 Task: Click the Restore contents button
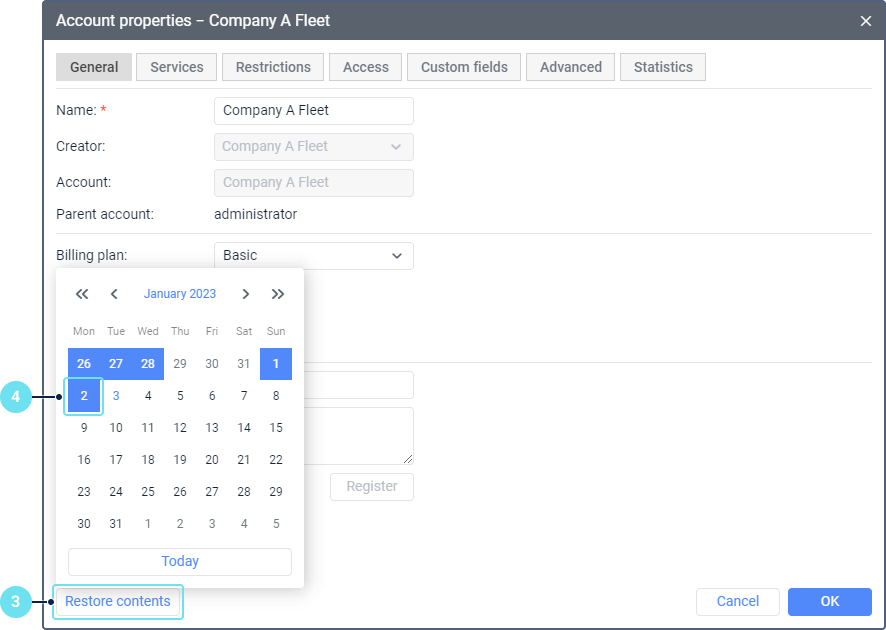(x=118, y=602)
